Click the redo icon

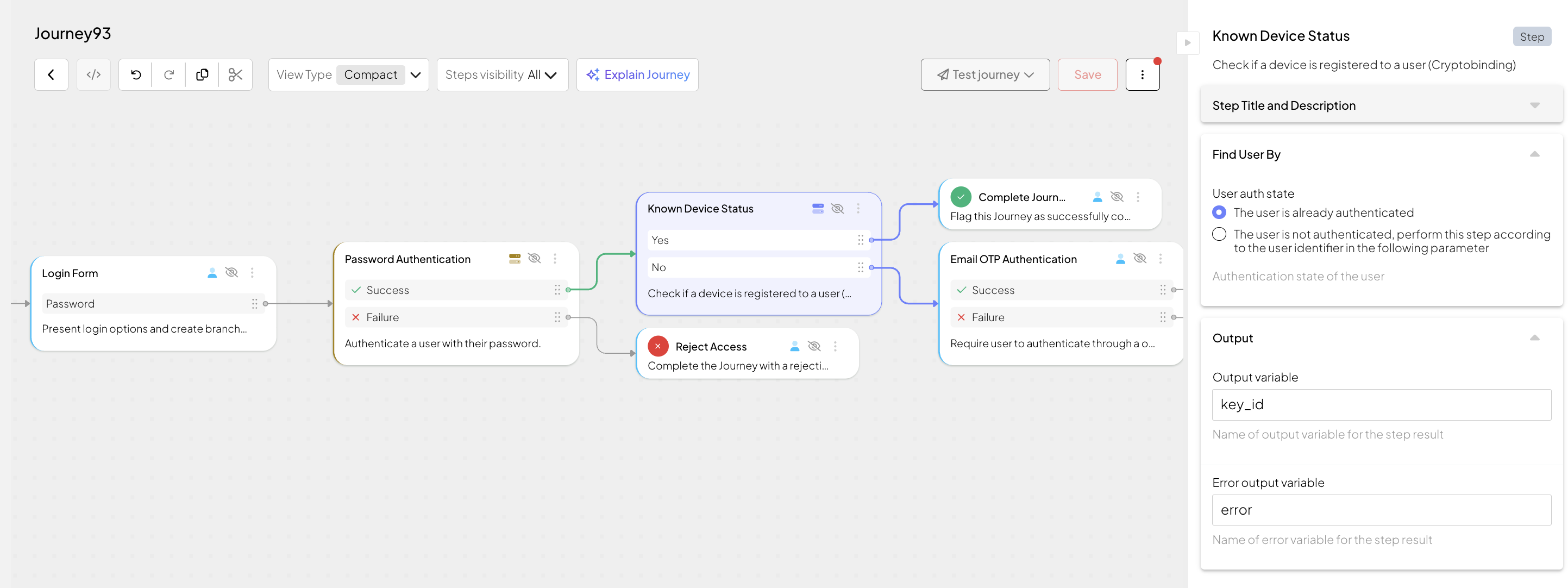[169, 75]
